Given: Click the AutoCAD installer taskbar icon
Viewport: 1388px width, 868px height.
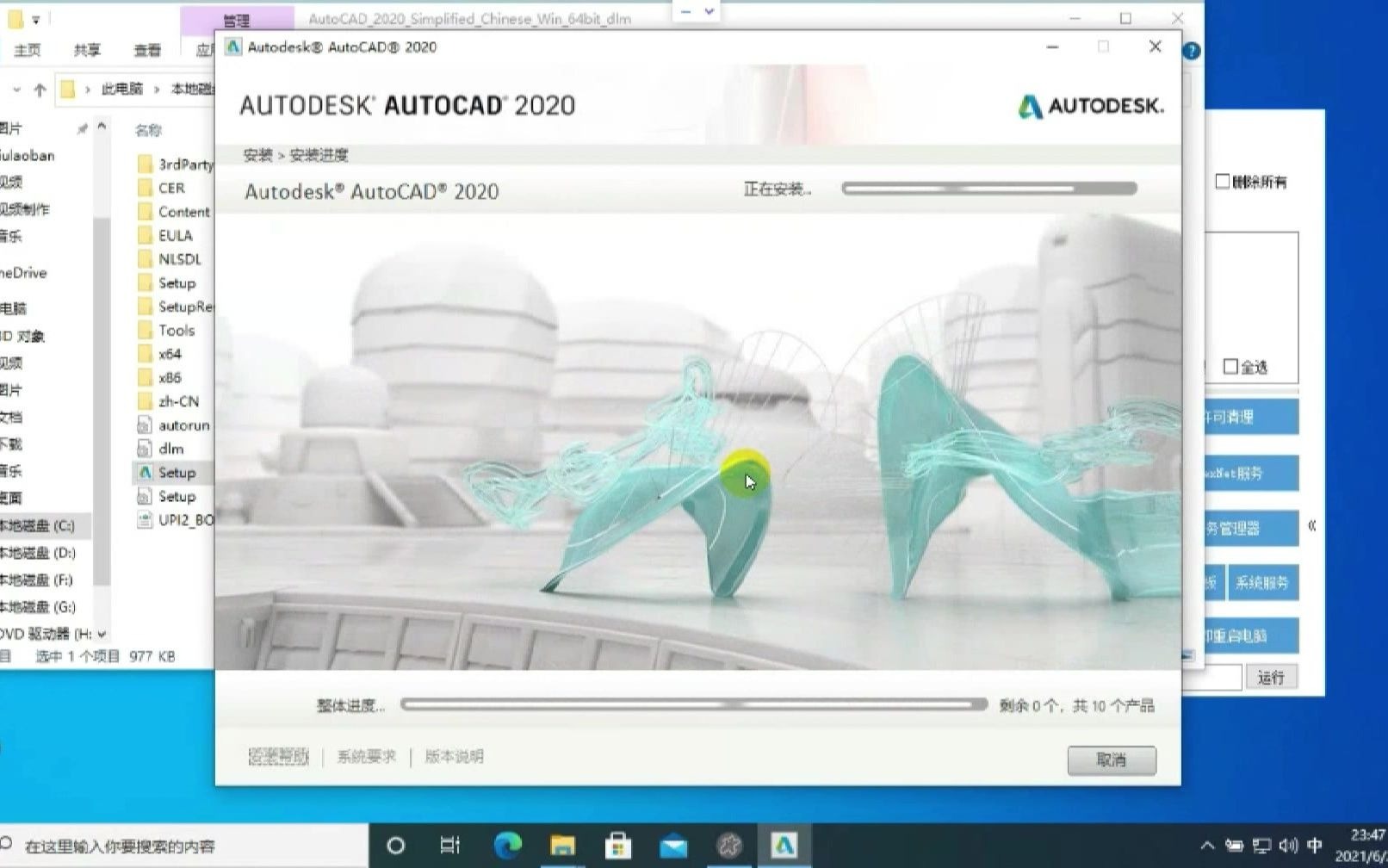Looking at the screenshot, I should point(784,846).
